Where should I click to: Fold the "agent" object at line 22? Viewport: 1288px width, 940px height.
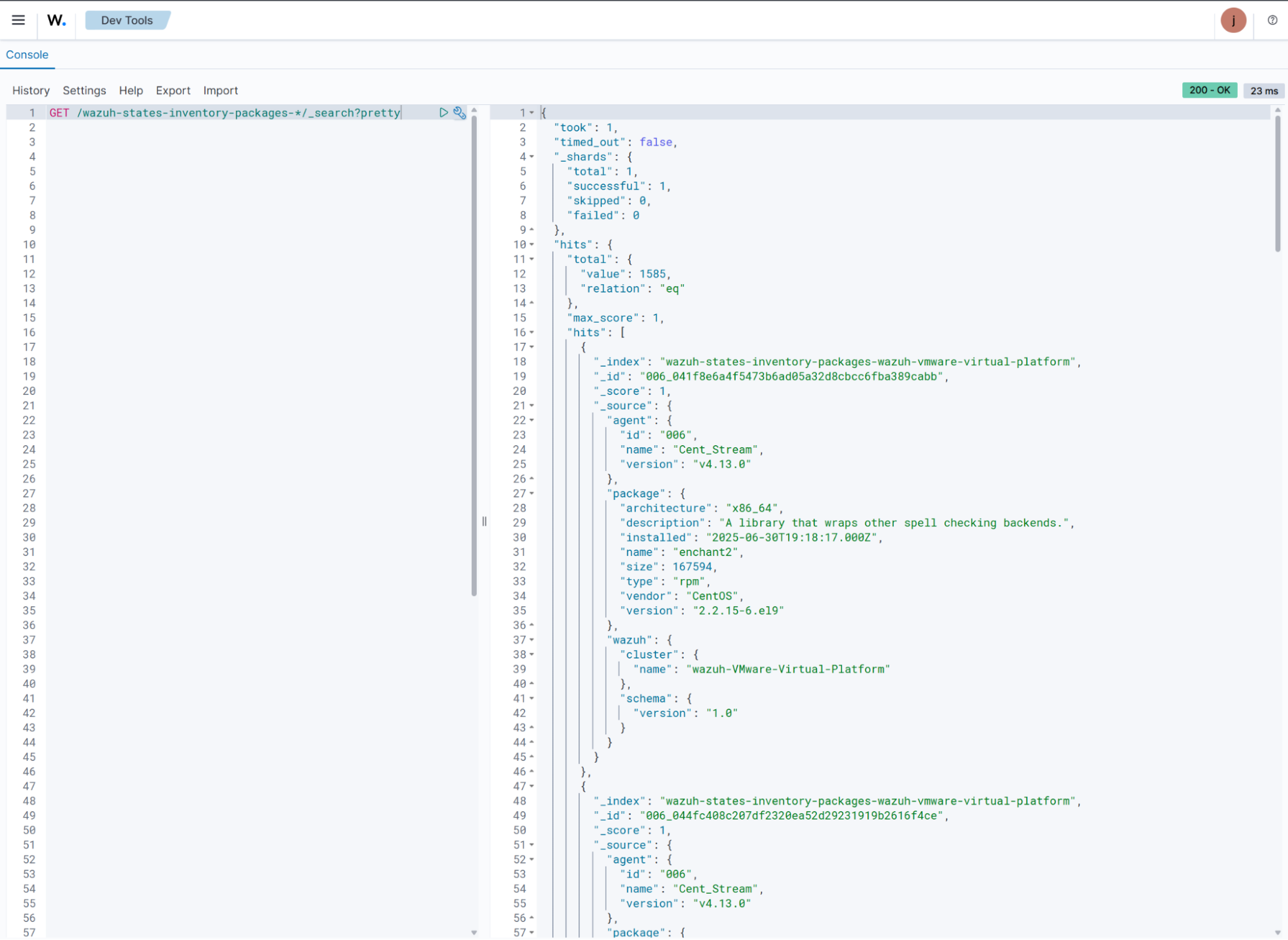pos(532,420)
